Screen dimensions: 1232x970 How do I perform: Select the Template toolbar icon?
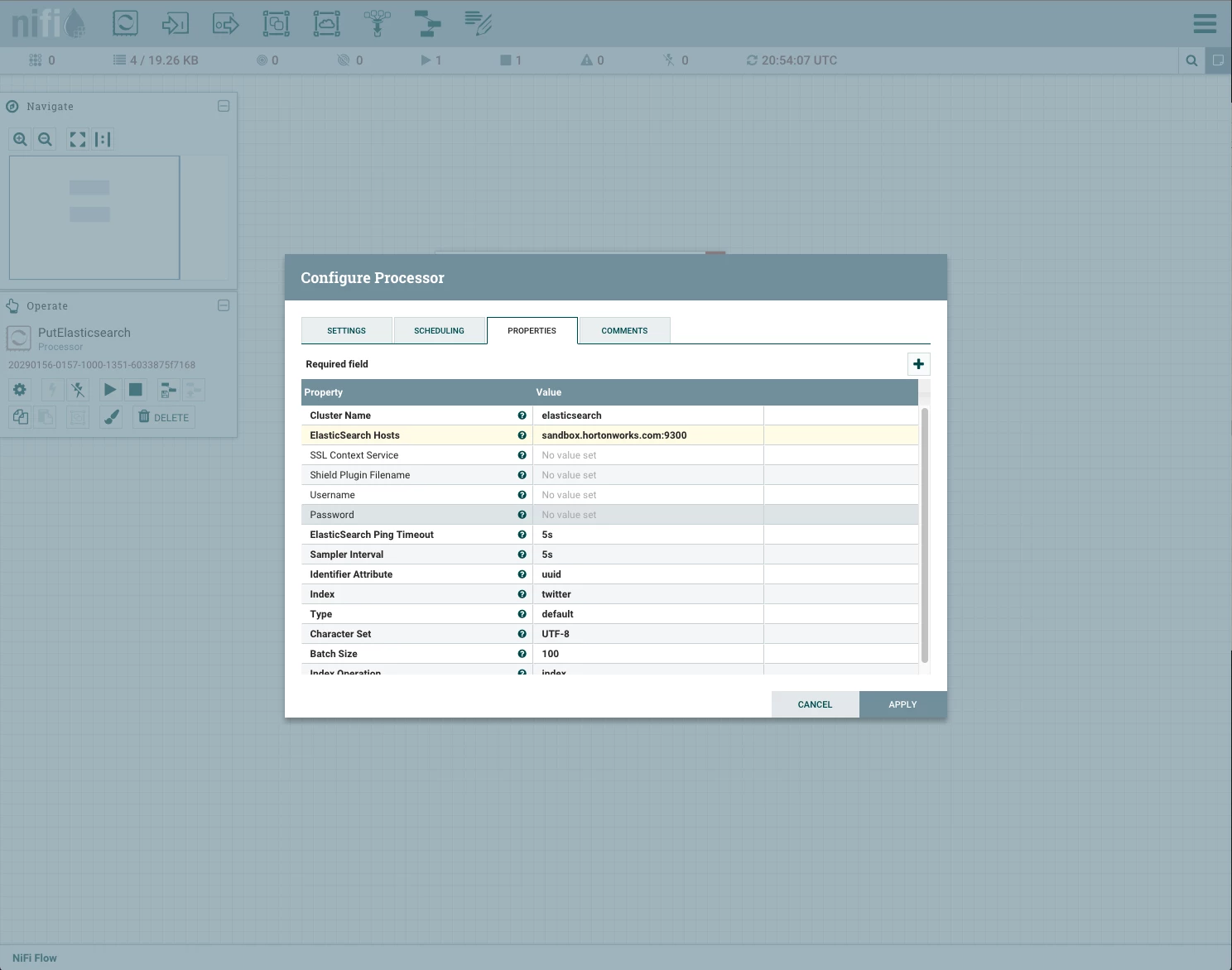coord(428,22)
